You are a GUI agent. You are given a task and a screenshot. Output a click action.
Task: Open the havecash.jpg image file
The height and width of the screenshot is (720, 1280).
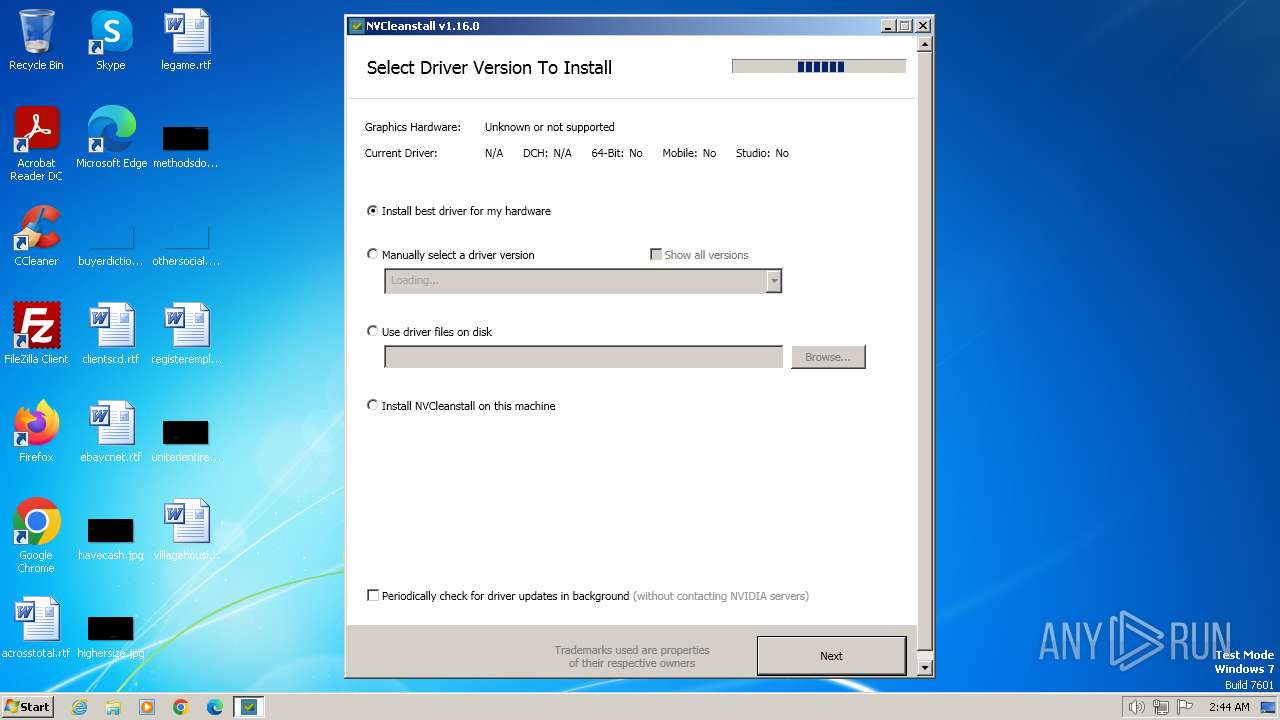pos(111,538)
